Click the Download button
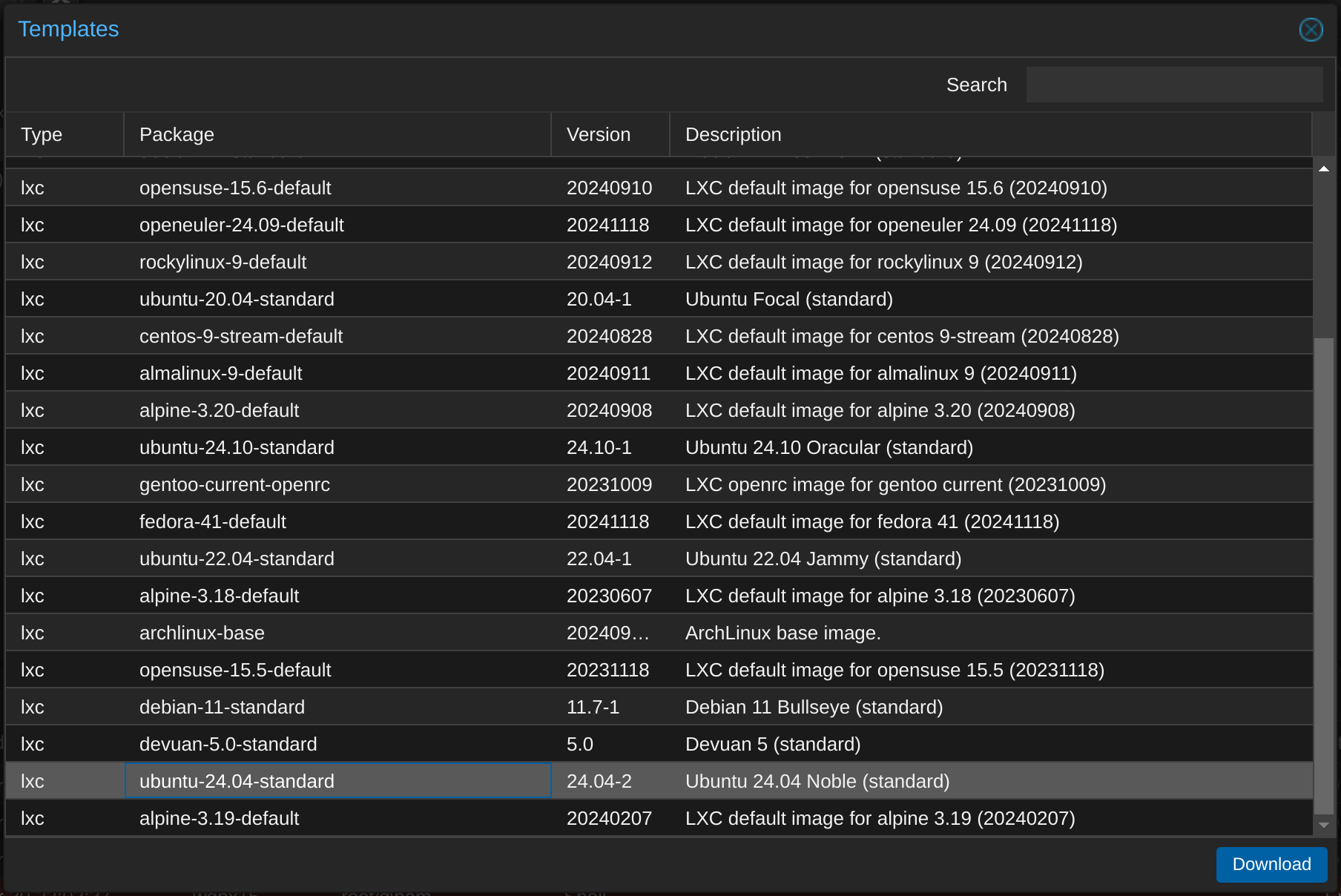1341x896 pixels. click(1271, 864)
